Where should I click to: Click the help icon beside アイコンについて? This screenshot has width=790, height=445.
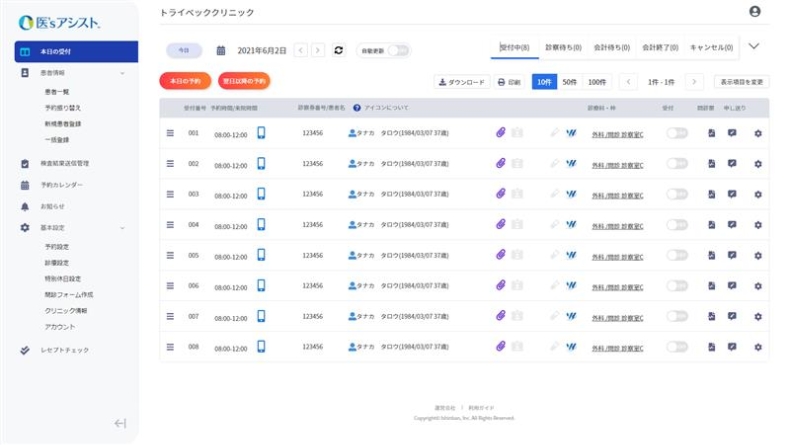click(x=357, y=107)
